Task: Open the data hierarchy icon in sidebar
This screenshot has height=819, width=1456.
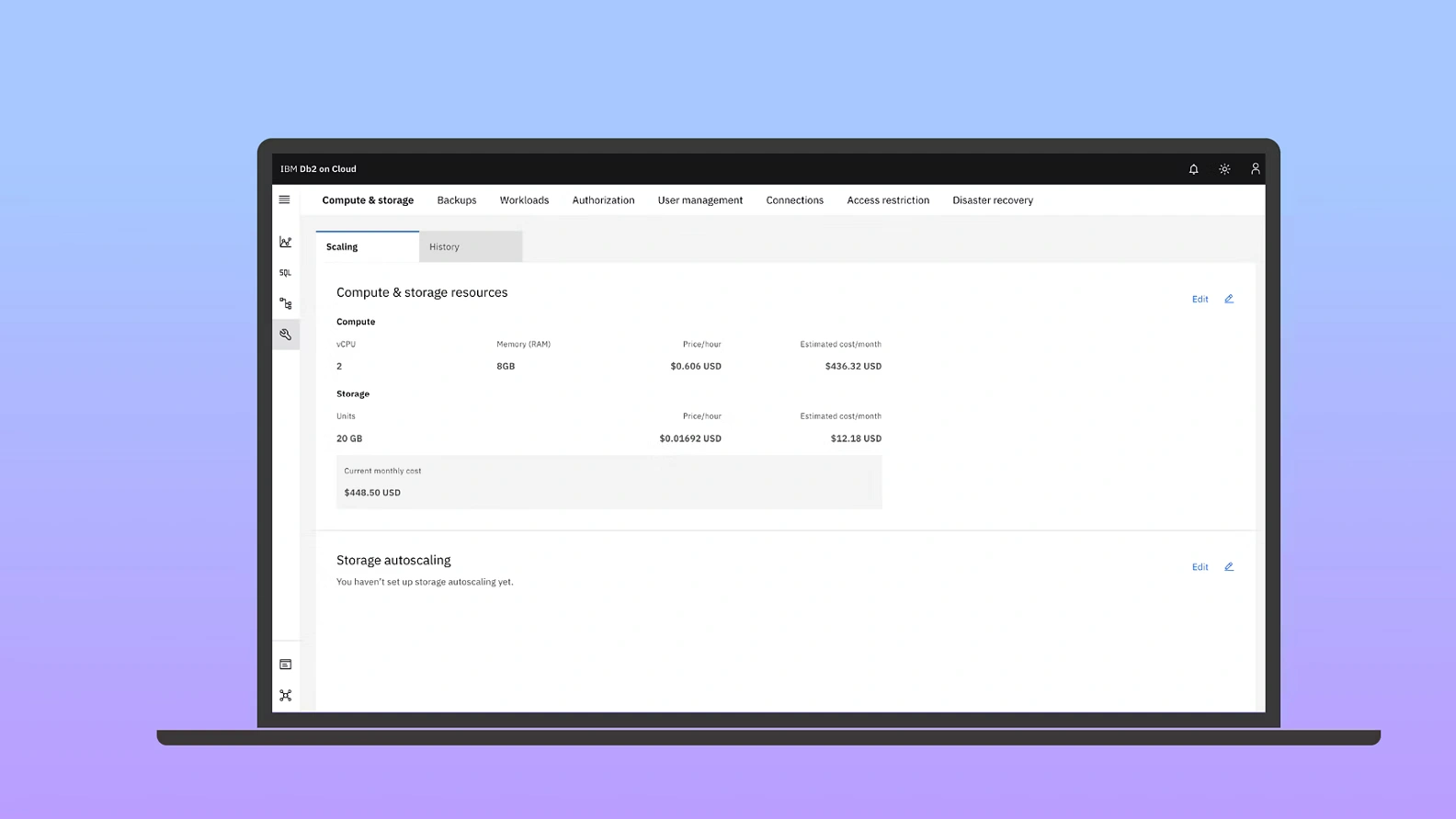Action: 286,303
